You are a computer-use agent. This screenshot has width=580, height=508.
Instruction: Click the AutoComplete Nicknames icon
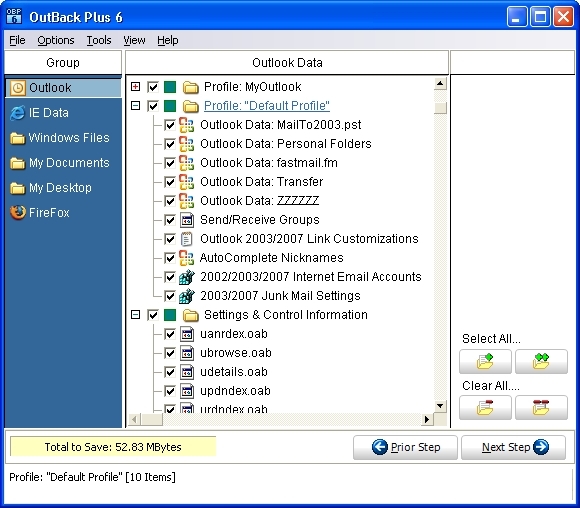186,258
